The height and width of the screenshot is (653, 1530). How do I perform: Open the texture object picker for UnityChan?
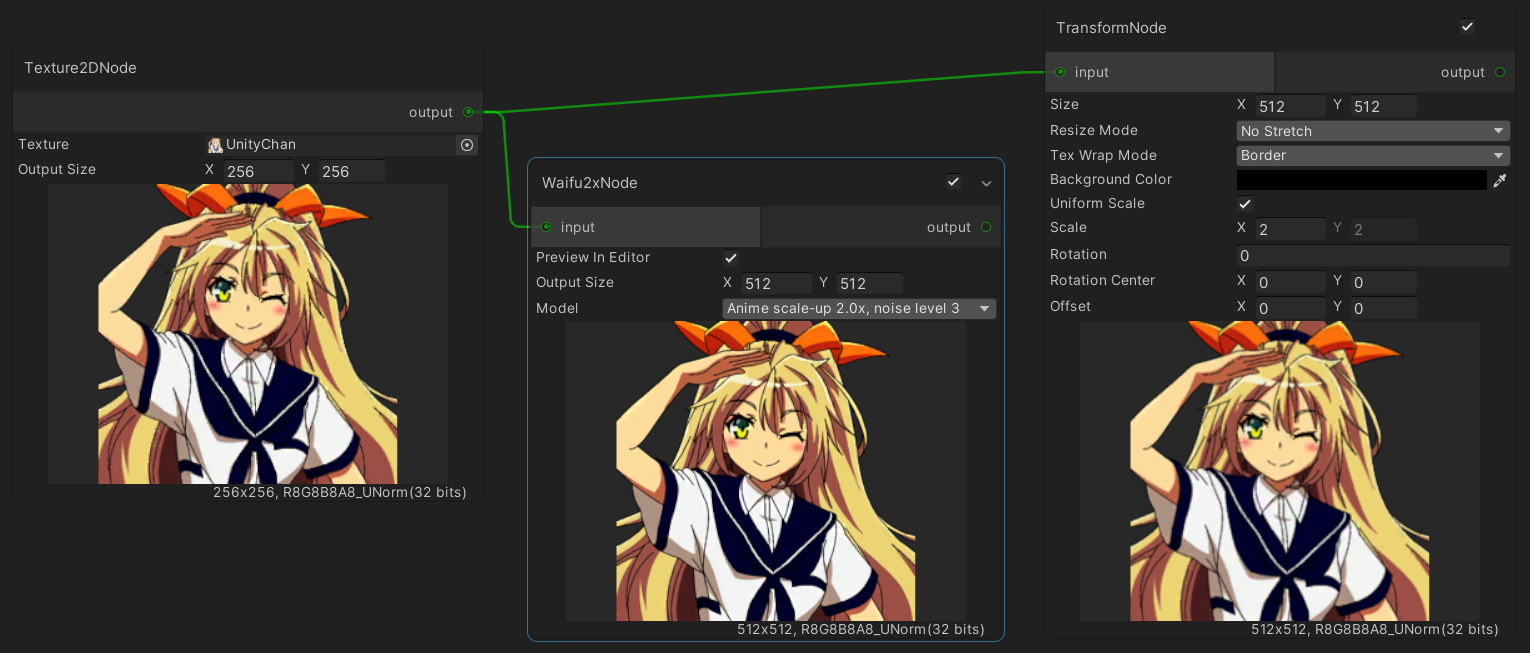pos(467,145)
